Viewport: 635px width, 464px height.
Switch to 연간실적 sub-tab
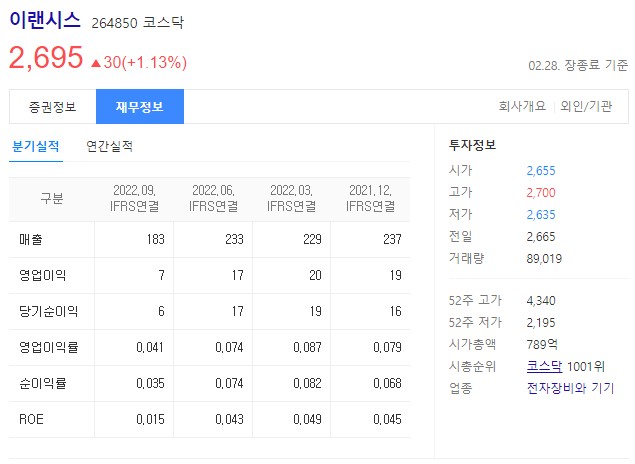109,146
